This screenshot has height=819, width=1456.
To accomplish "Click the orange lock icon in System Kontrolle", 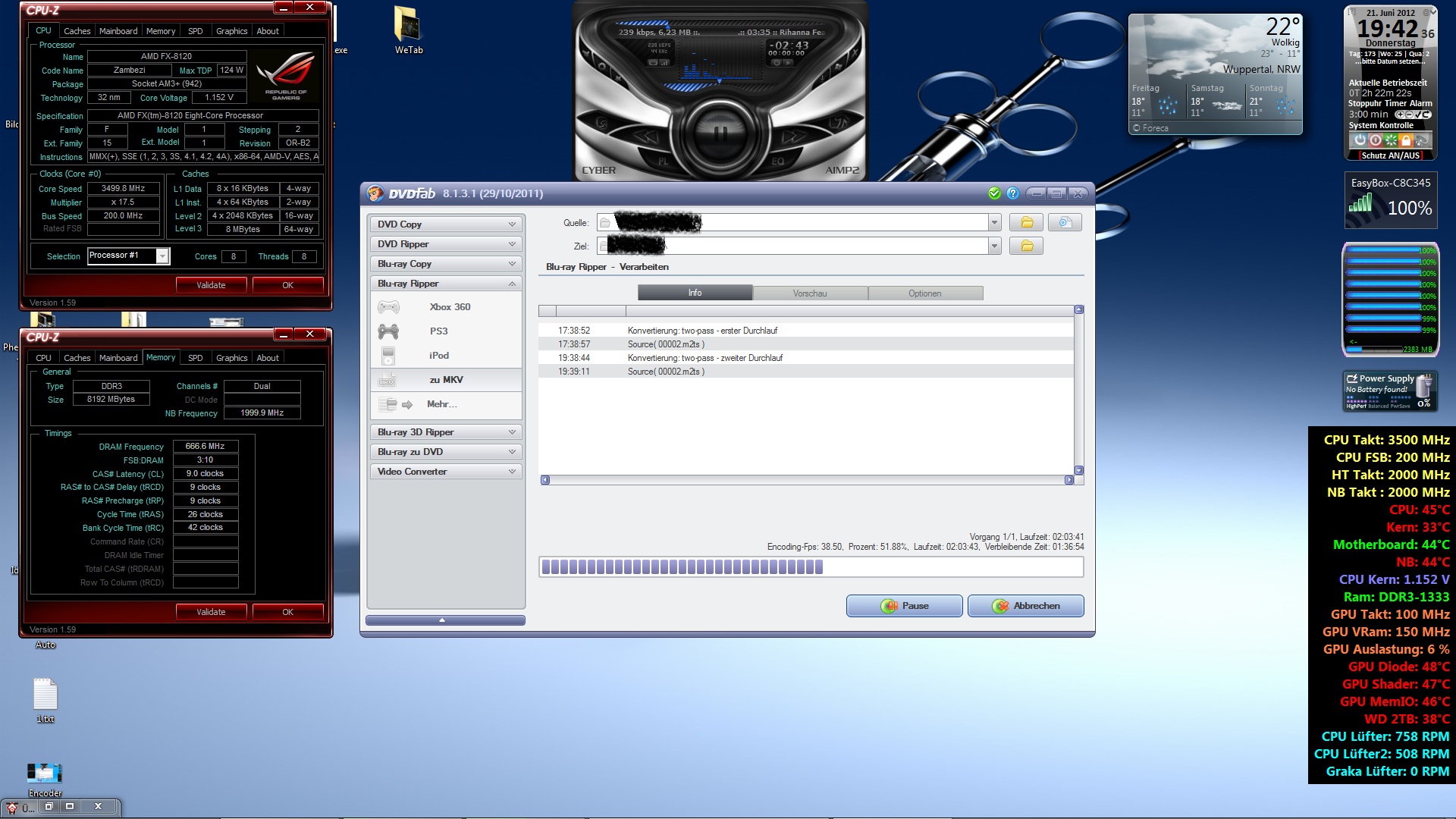I will [1406, 140].
